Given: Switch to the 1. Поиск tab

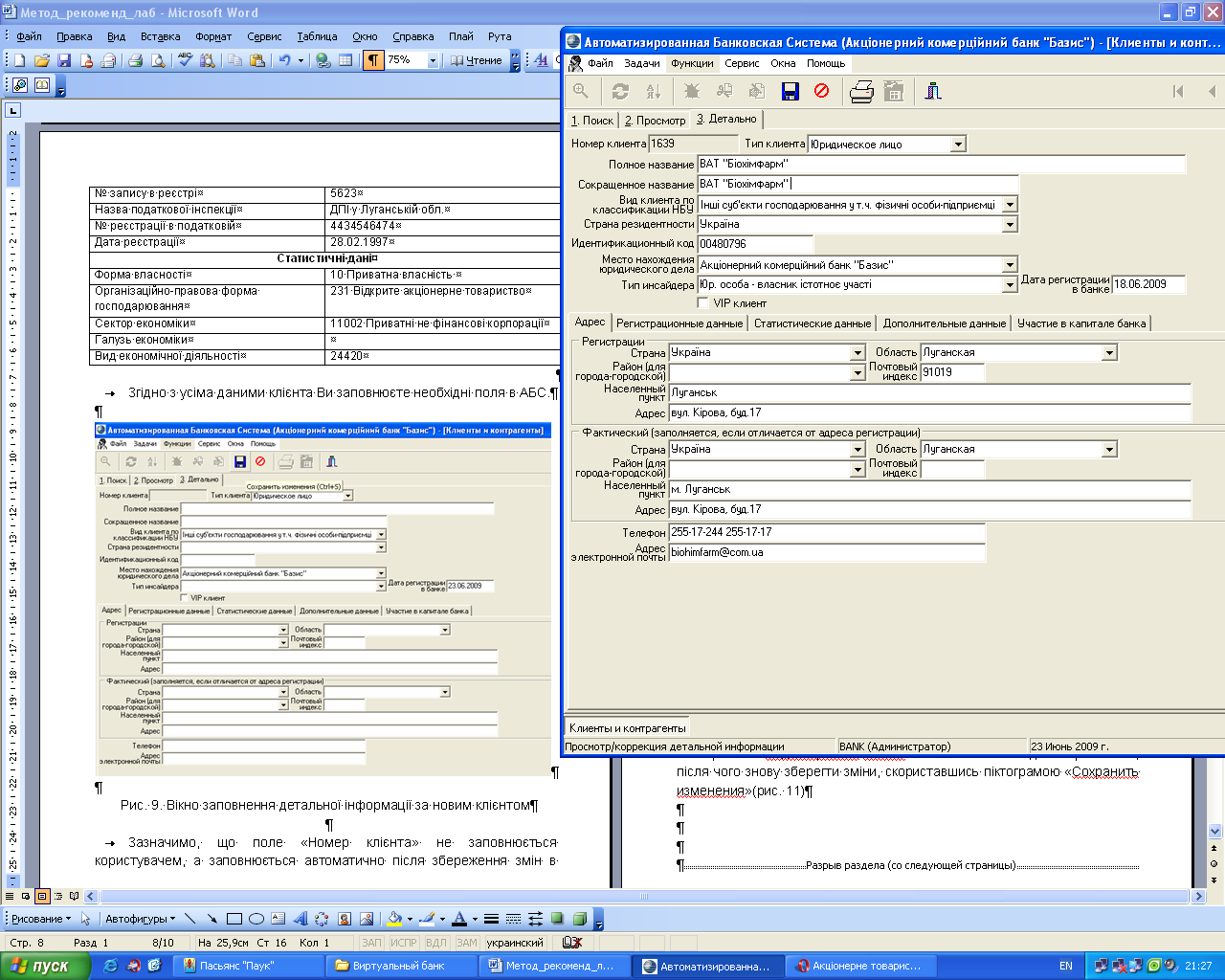Looking at the screenshot, I should pyautogui.click(x=592, y=121).
